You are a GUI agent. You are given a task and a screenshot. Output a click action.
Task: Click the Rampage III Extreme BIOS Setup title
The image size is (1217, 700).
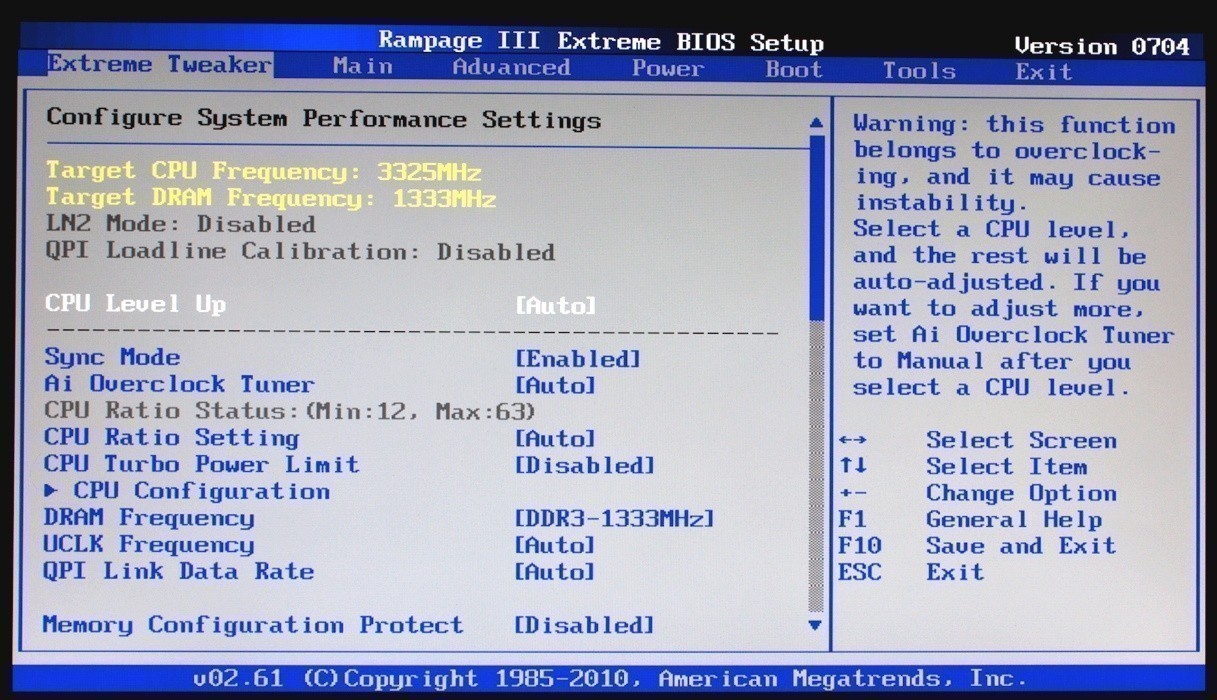coord(601,42)
